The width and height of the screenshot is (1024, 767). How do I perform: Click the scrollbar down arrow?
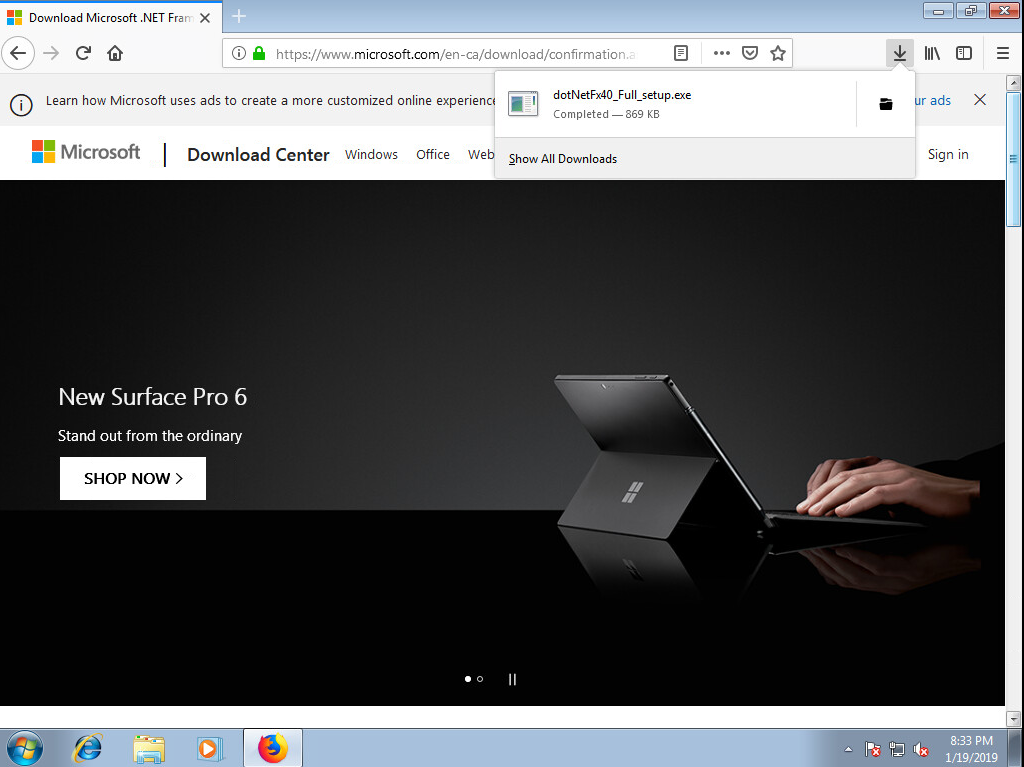click(1013, 719)
